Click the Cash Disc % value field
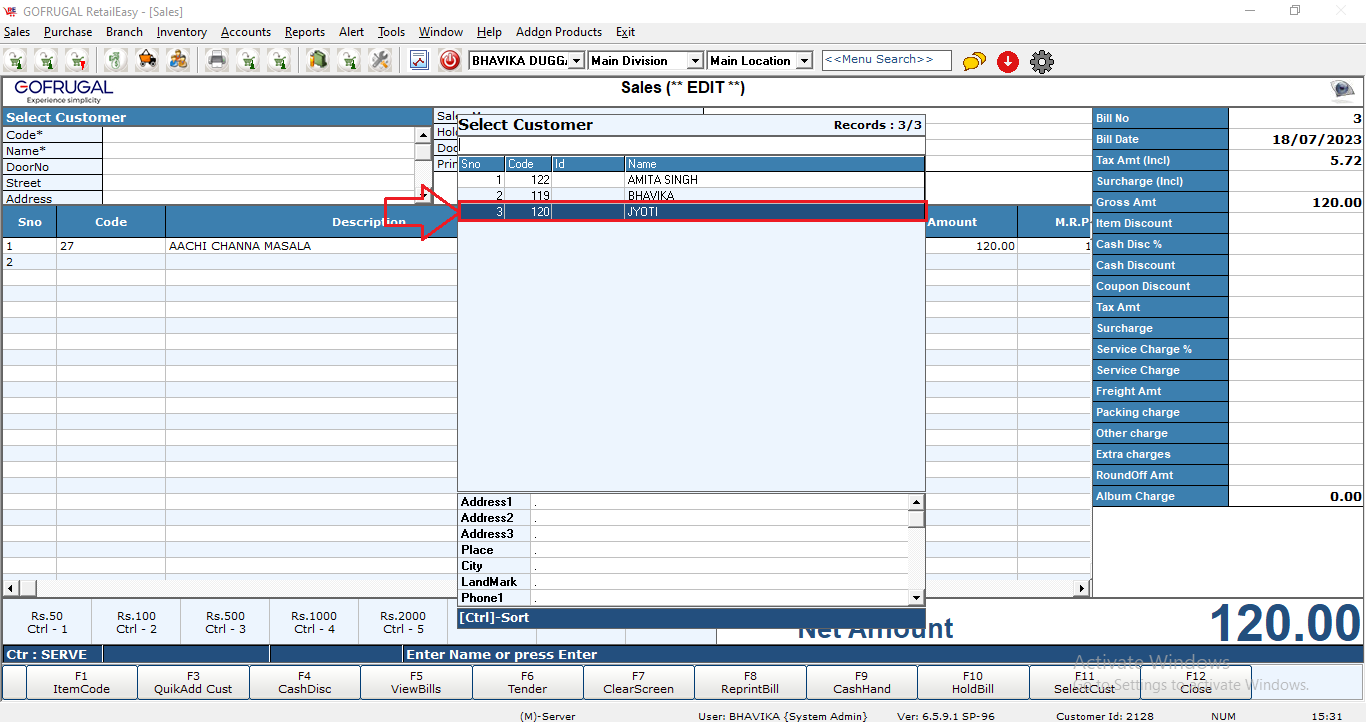The width and height of the screenshot is (1366, 722). [x=1296, y=244]
